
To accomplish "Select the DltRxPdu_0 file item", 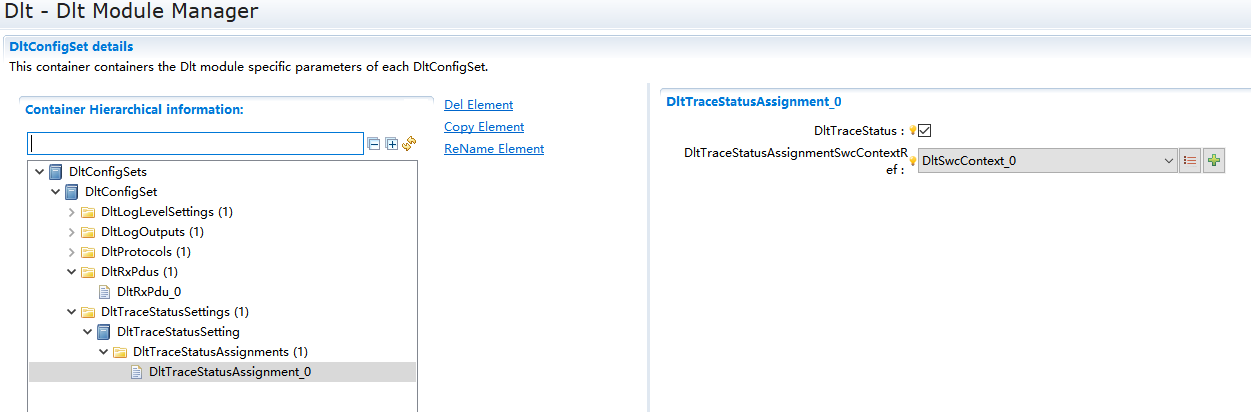I will point(148,292).
